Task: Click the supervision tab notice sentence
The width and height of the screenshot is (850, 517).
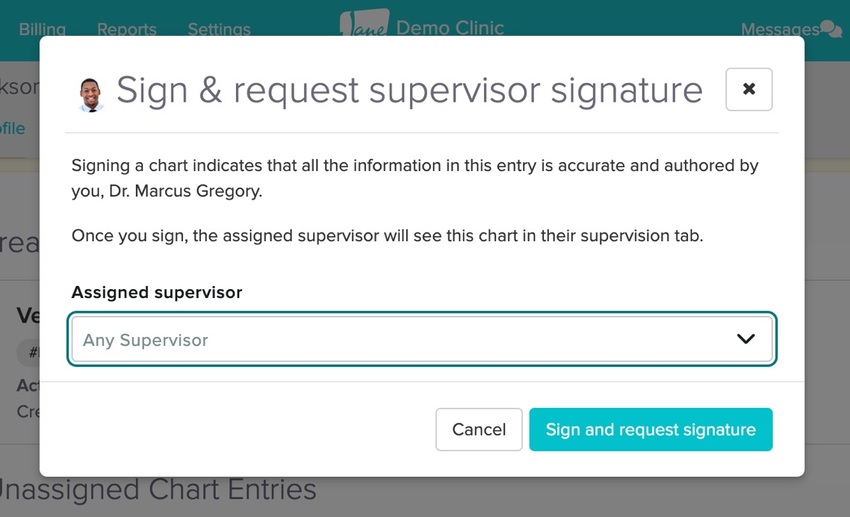Action: 388,237
